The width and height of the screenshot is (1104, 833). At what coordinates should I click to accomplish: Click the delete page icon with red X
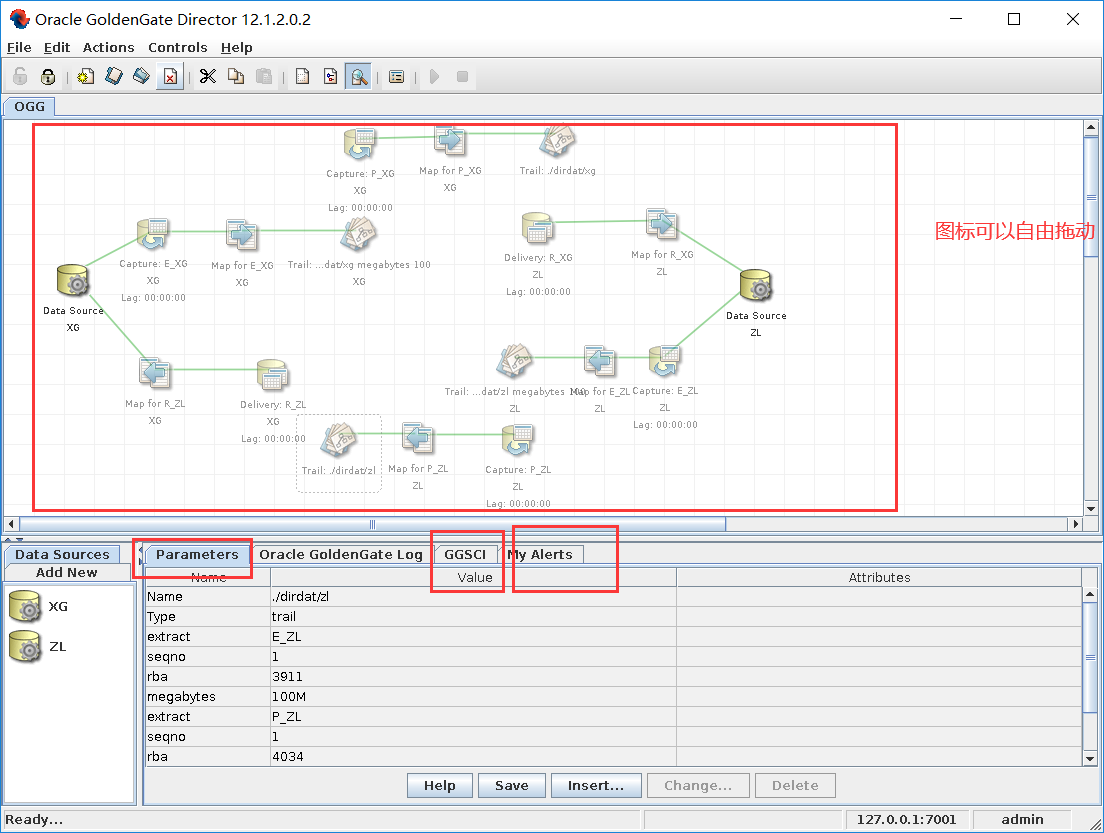click(170, 76)
